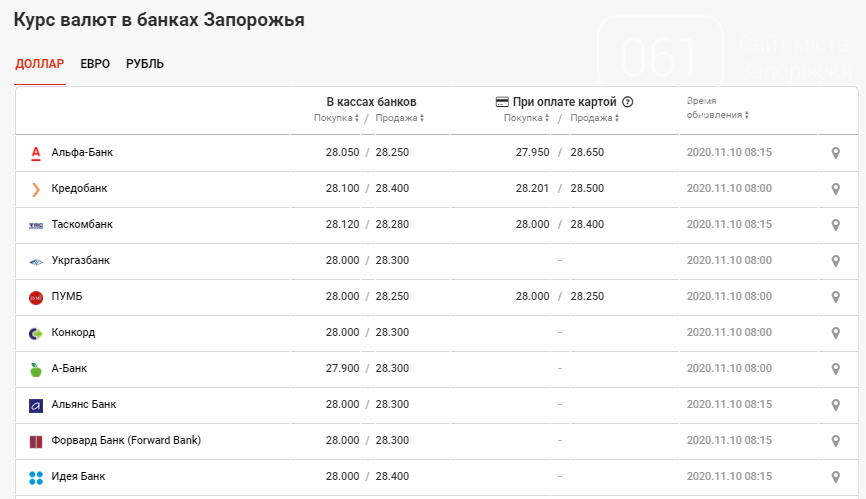Open the Конкорд link
Screen dimensions: 866x499
click(x=73, y=332)
